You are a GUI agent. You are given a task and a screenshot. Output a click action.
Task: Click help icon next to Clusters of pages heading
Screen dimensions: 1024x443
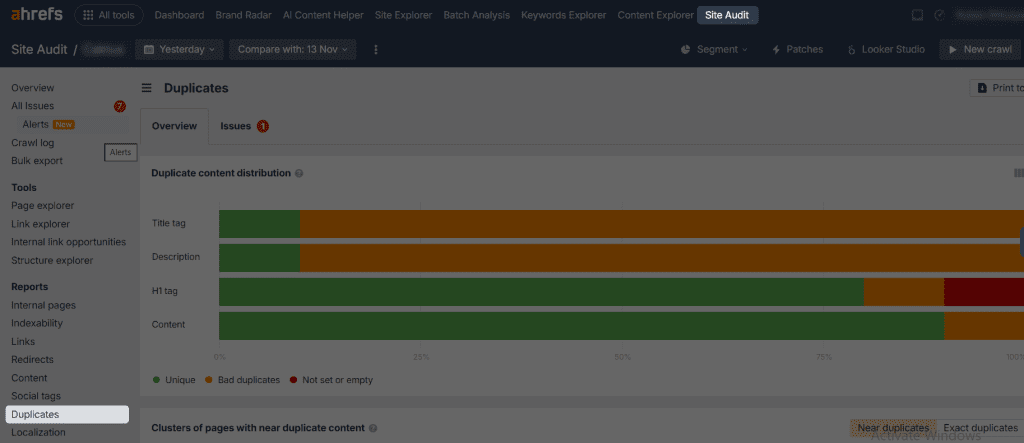pyautogui.click(x=373, y=428)
